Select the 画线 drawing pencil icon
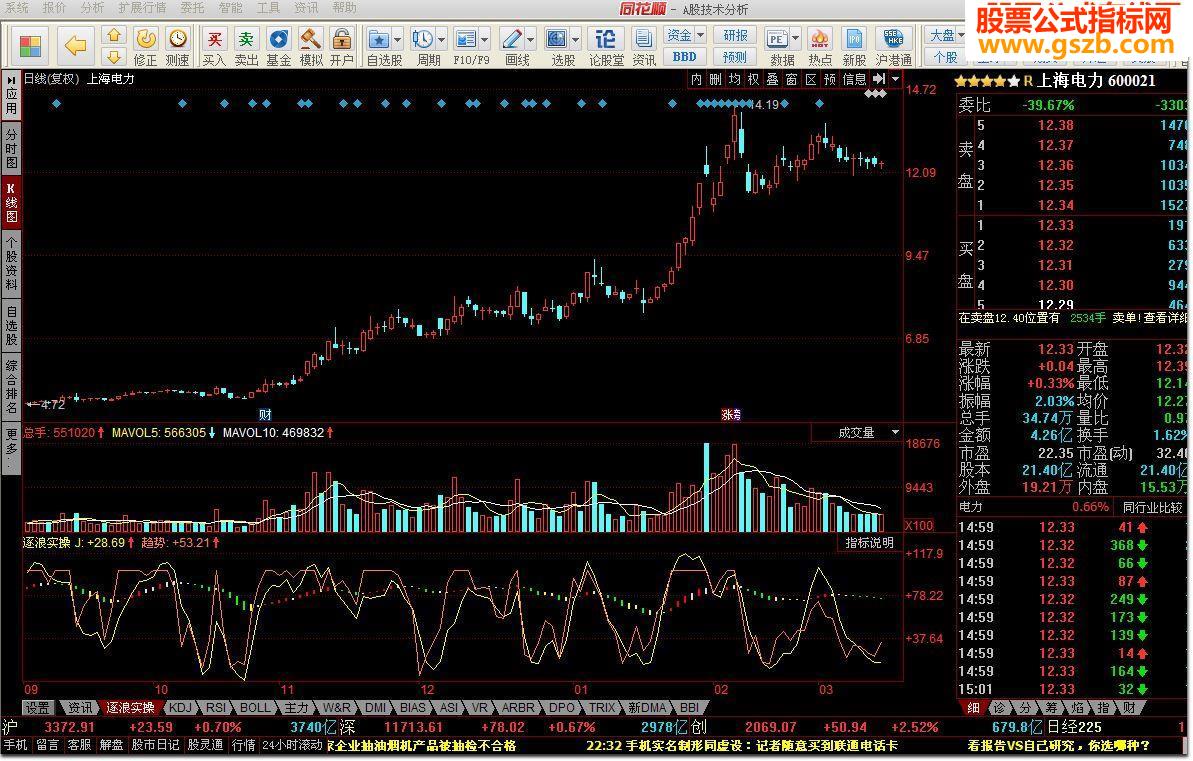1193x761 pixels. coord(512,38)
